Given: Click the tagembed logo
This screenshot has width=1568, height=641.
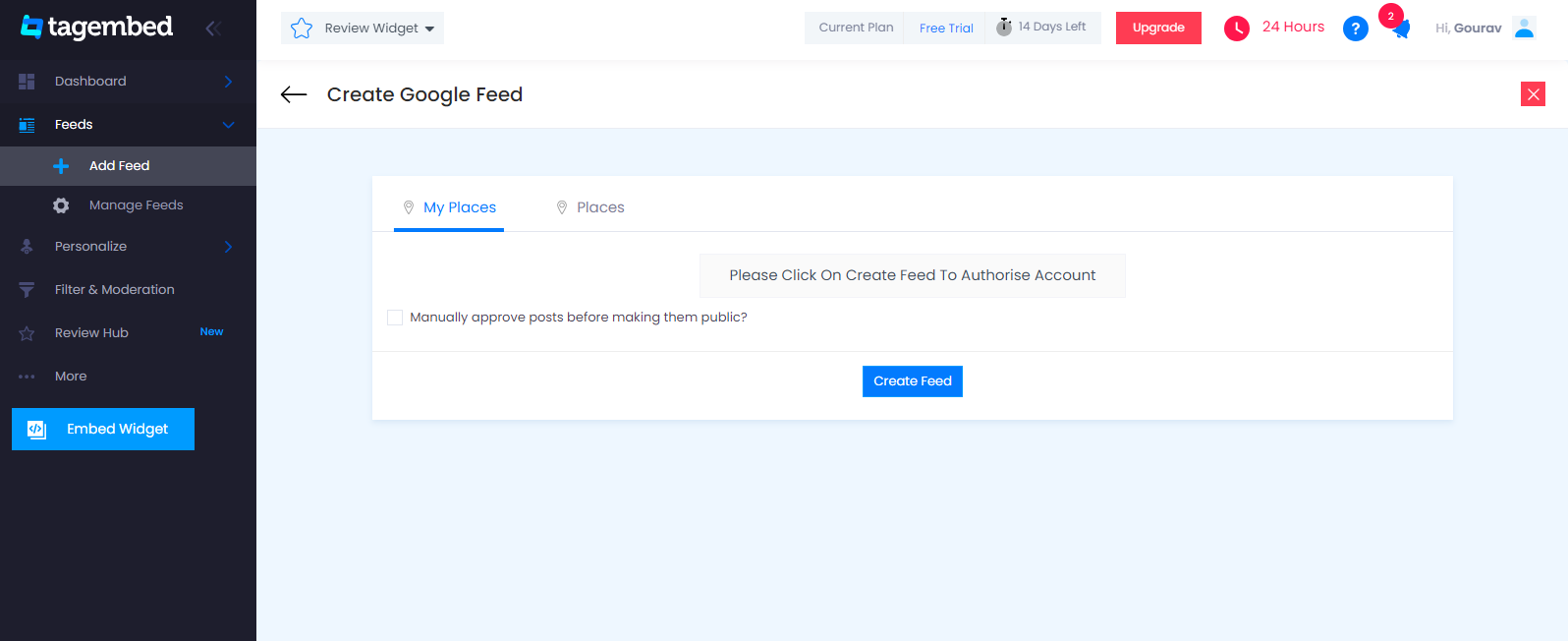Looking at the screenshot, I should coord(96,27).
